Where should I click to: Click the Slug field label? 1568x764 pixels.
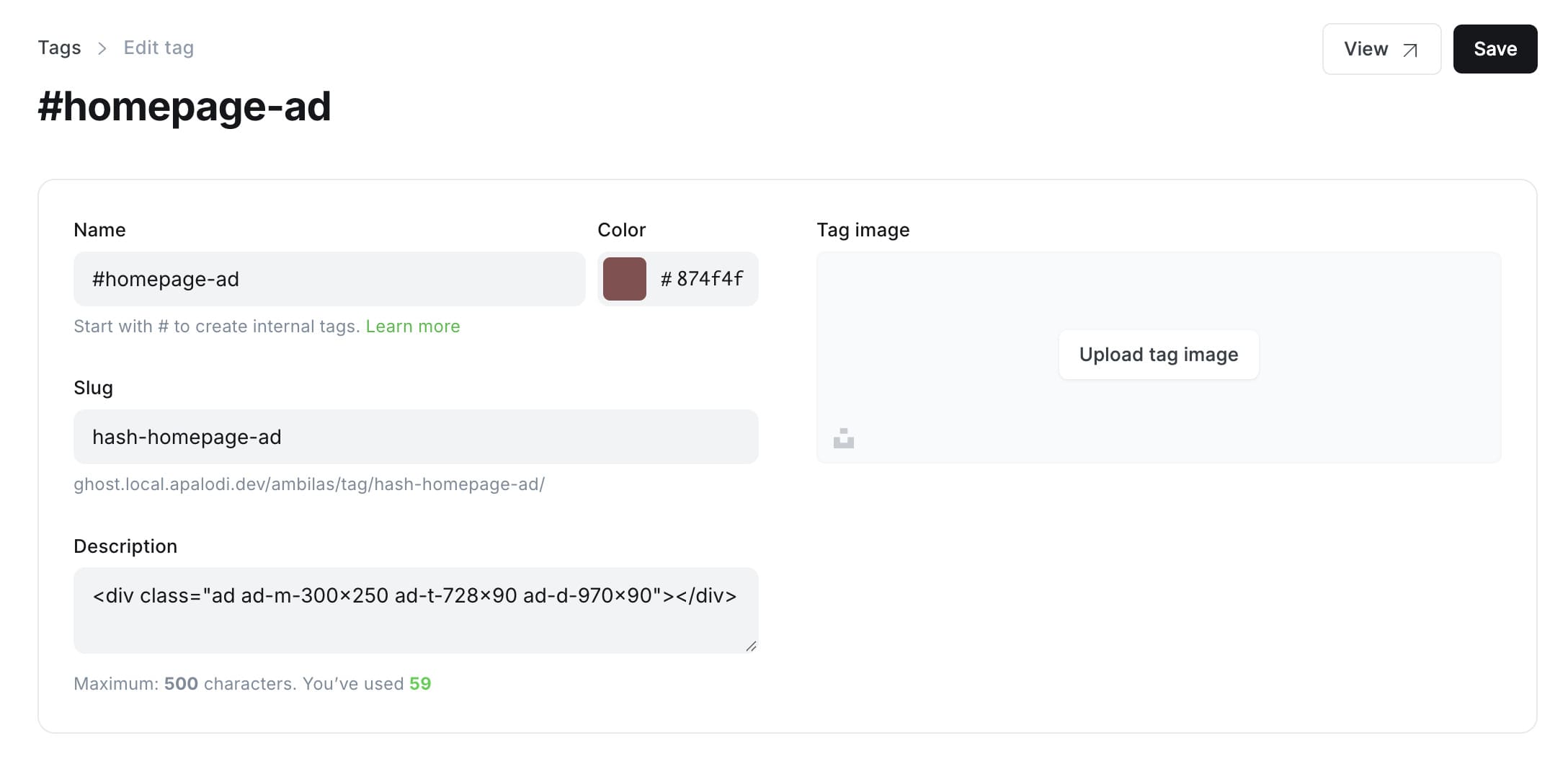(x=93, y=388)
